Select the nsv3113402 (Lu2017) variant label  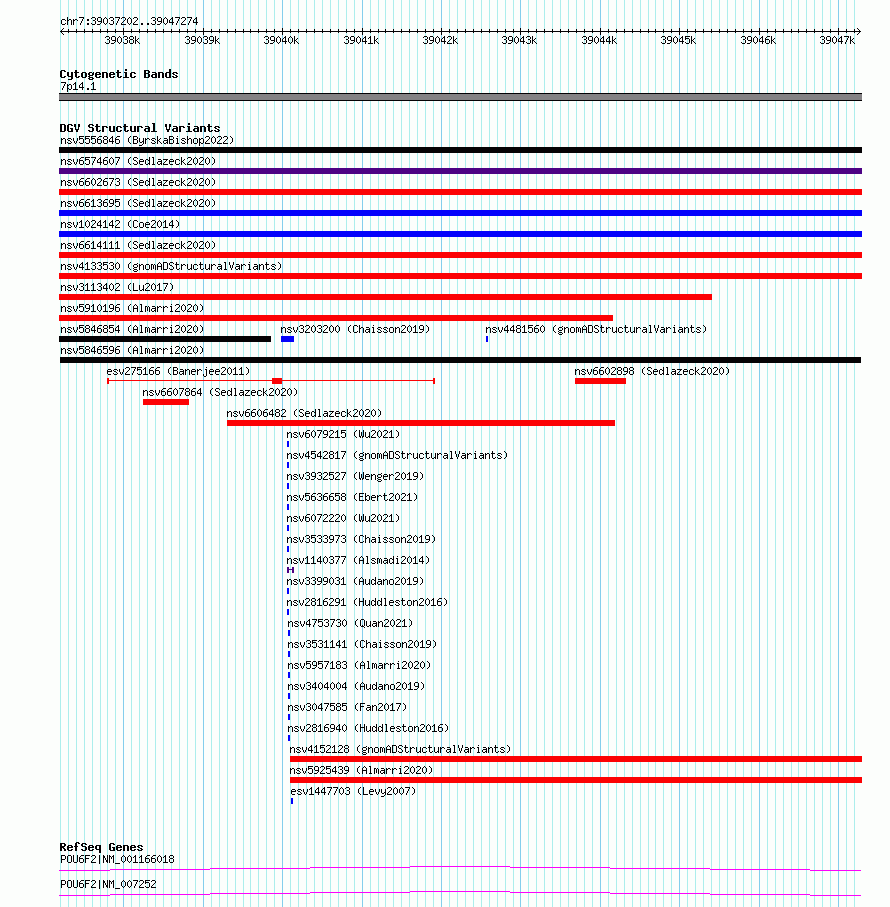(x=117, y=287)
